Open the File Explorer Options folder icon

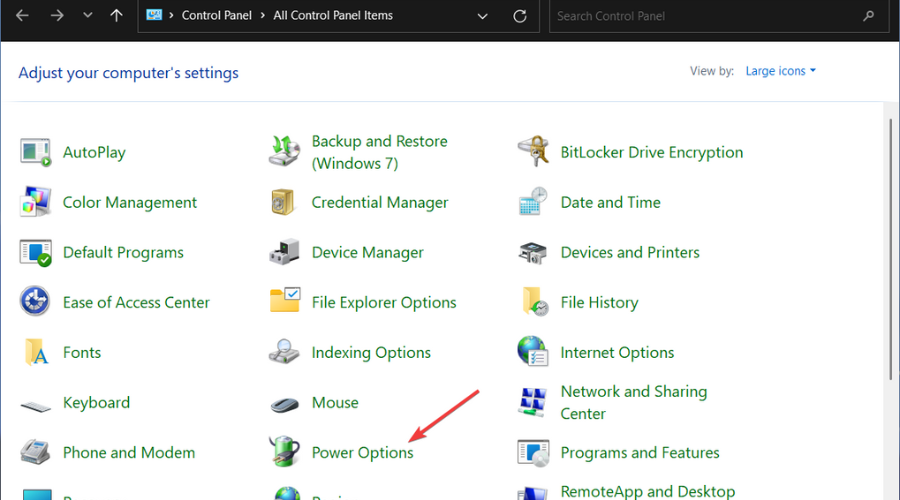click(285, 300)
